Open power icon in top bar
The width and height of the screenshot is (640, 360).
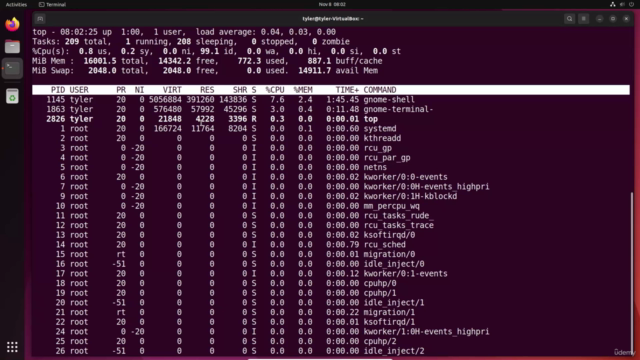click(x=631, y=4)
